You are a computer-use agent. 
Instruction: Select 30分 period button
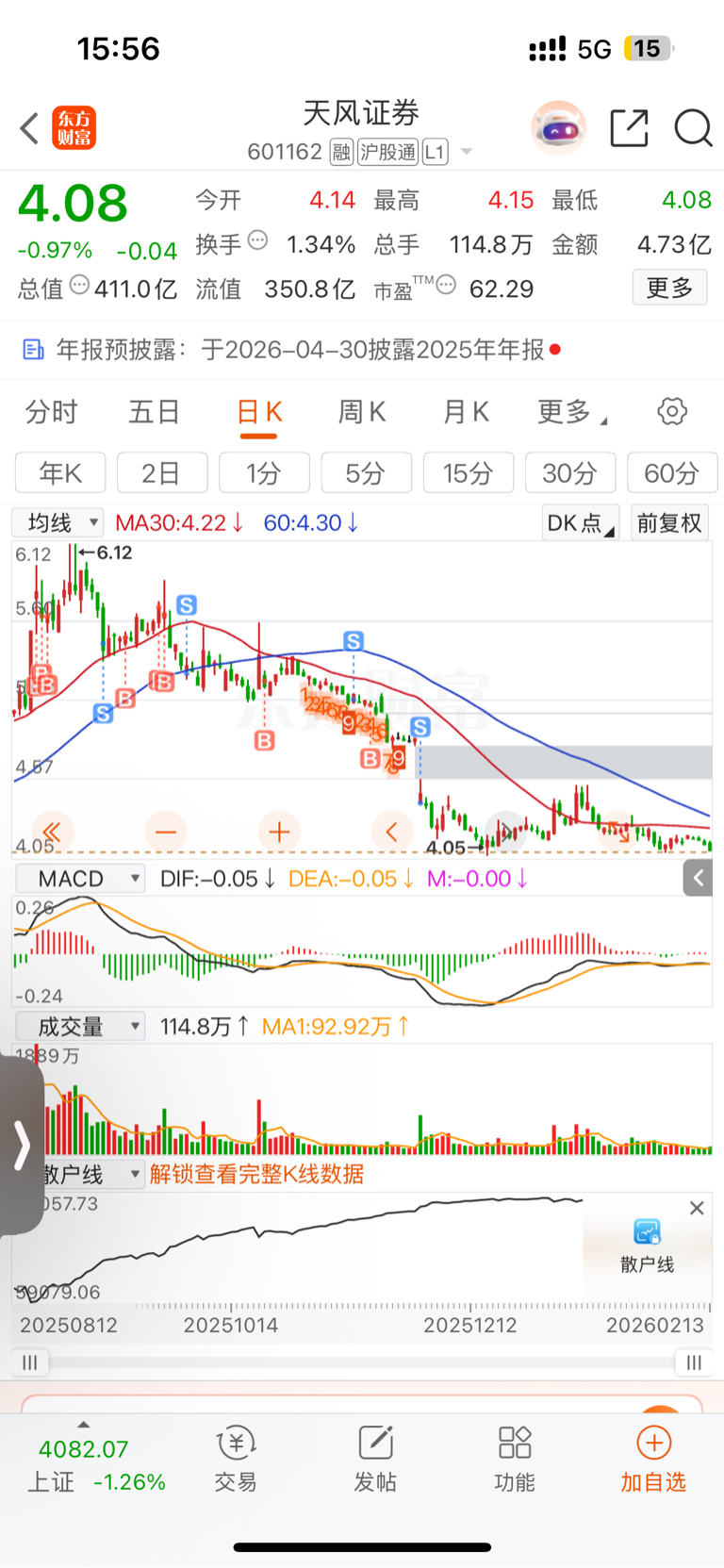(x=570, y=472)
